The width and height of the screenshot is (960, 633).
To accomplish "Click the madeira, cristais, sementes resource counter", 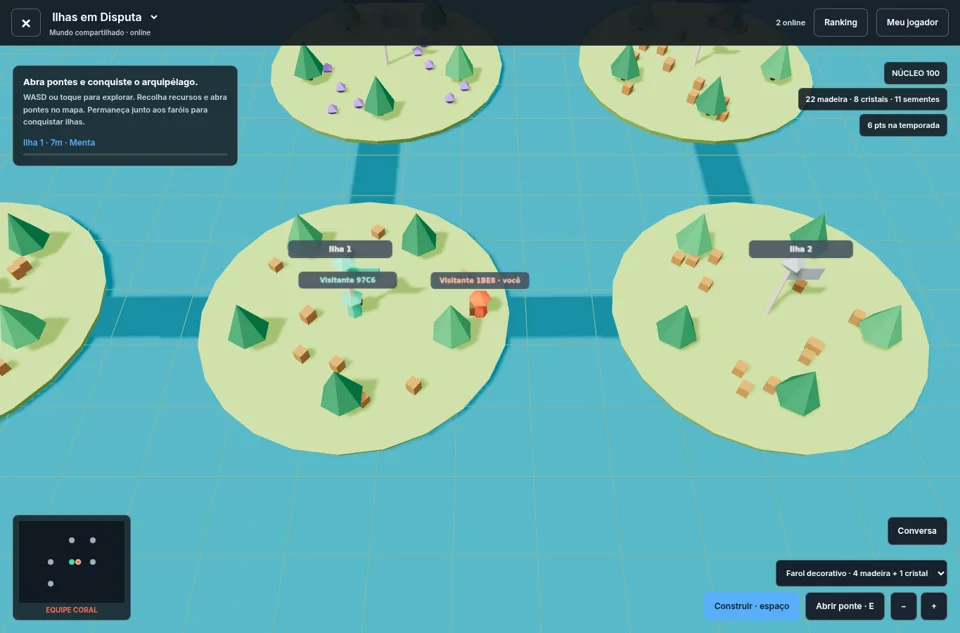I will point(872,99).
